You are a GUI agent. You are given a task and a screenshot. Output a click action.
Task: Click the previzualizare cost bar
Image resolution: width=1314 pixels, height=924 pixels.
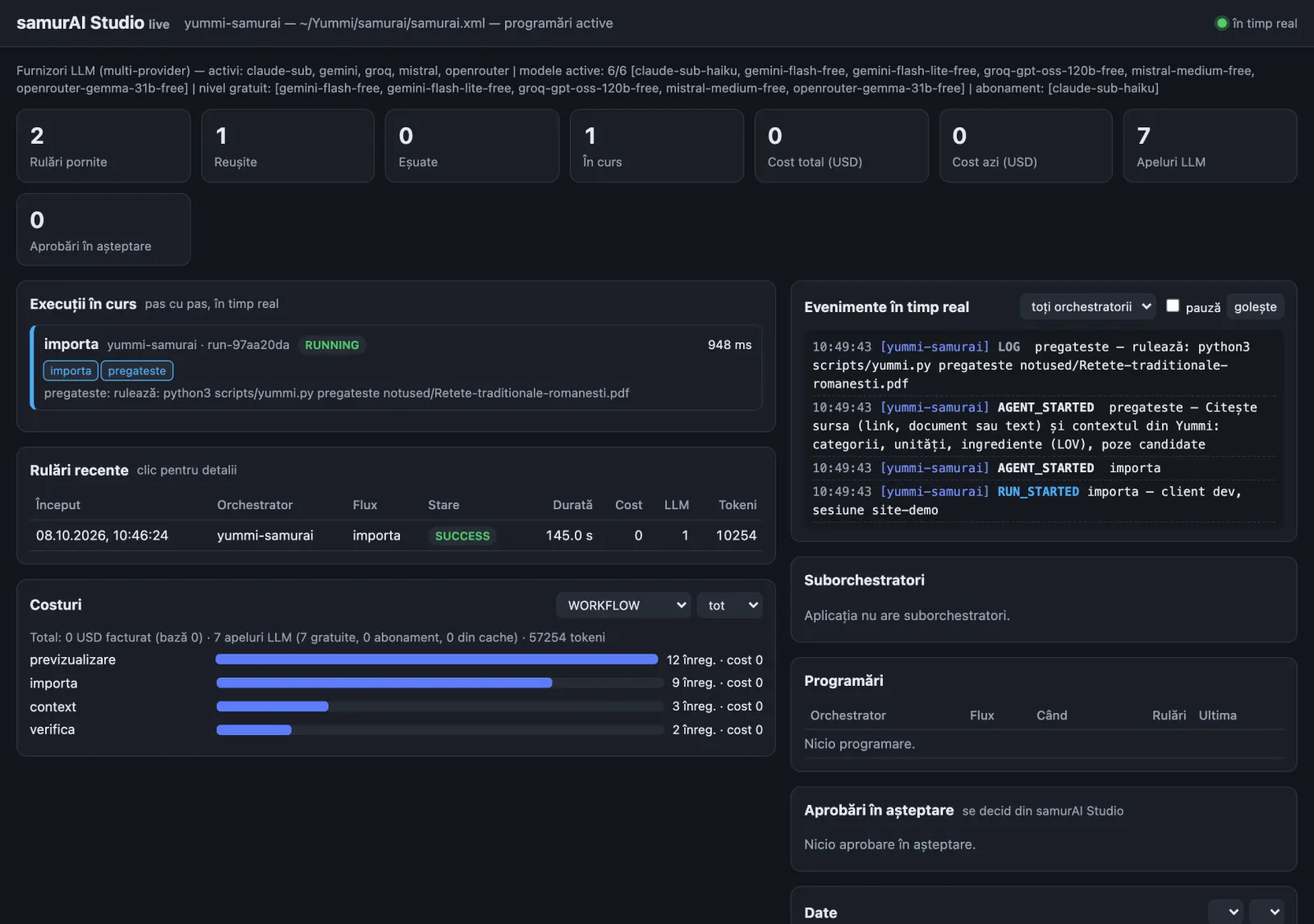coord(437,660)
